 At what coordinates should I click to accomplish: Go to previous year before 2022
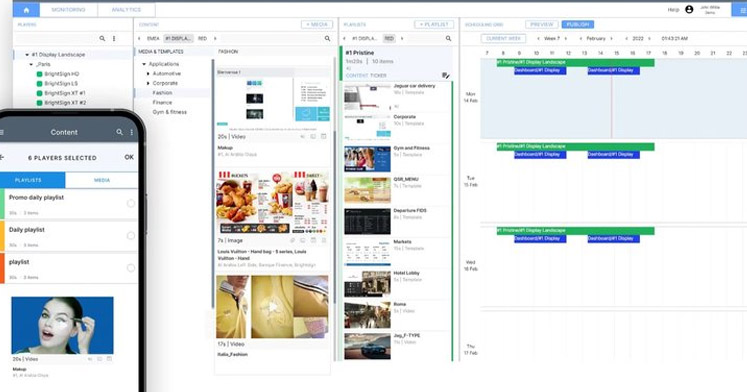tap(626, 39)
